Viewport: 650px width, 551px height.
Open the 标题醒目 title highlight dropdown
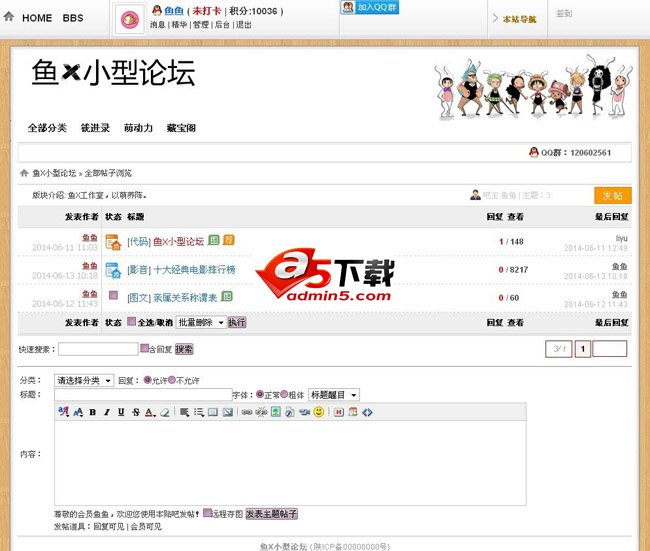(334, 395)
